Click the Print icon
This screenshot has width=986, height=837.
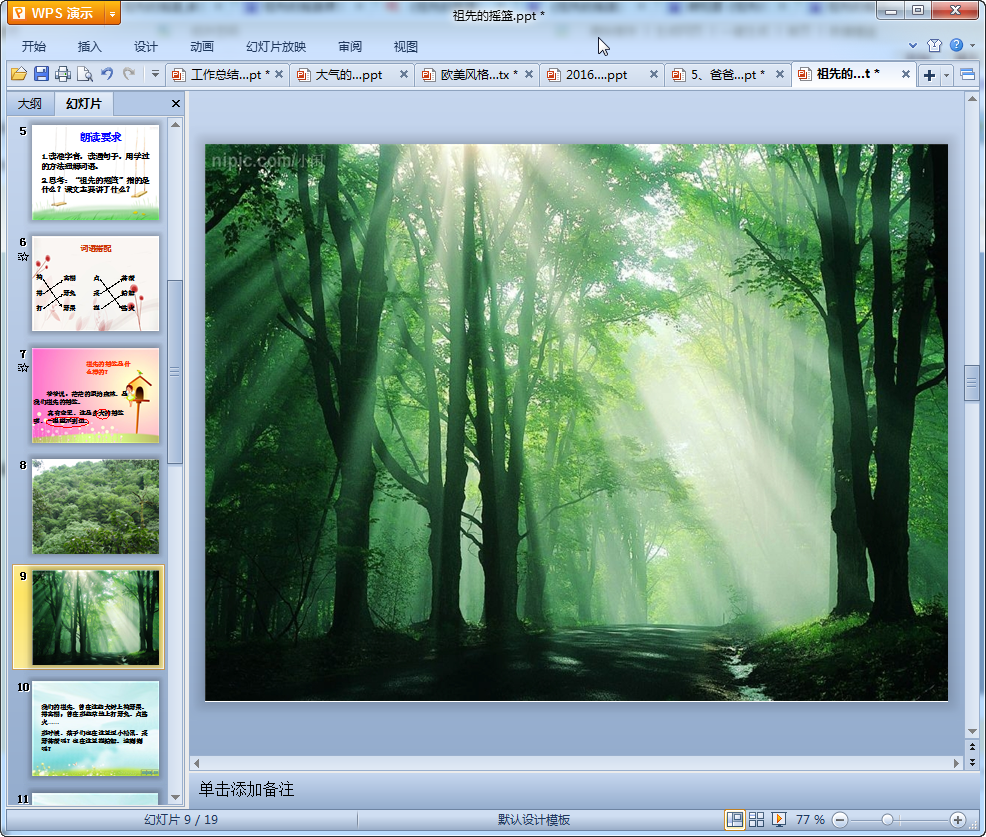pos(63,74)
